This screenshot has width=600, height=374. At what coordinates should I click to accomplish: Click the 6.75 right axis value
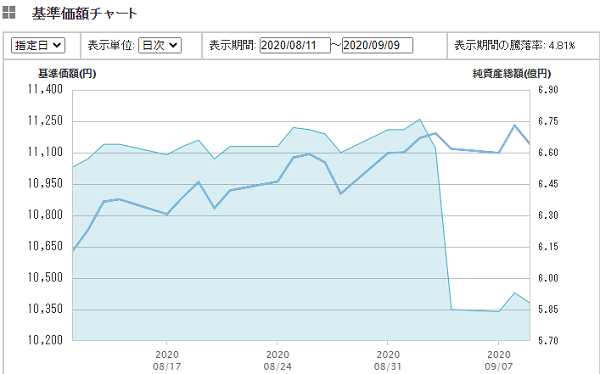click(x=548, y=121)
